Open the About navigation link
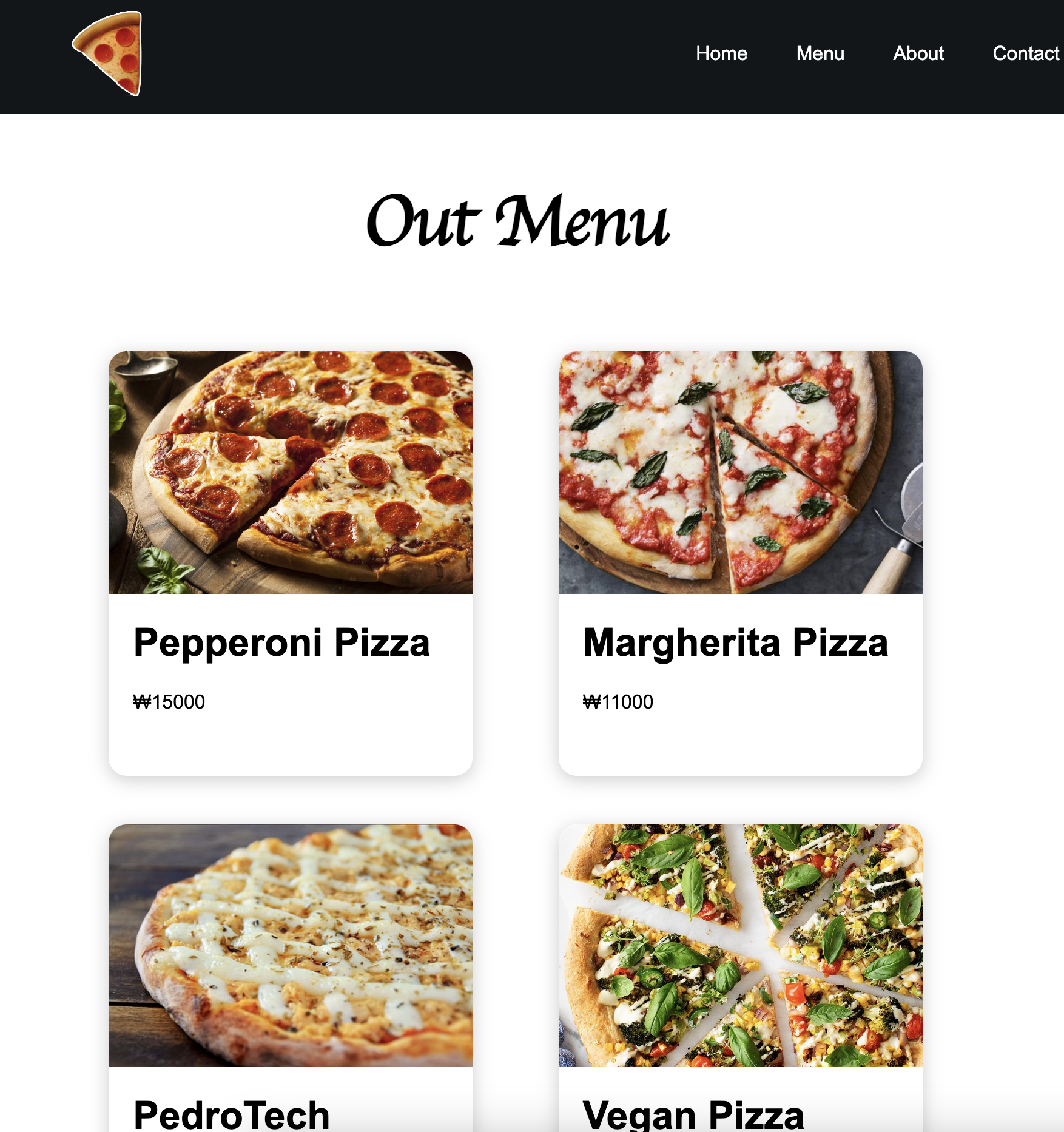The width and height of the screenshot is (1064, 1132). tap(918, 53)
